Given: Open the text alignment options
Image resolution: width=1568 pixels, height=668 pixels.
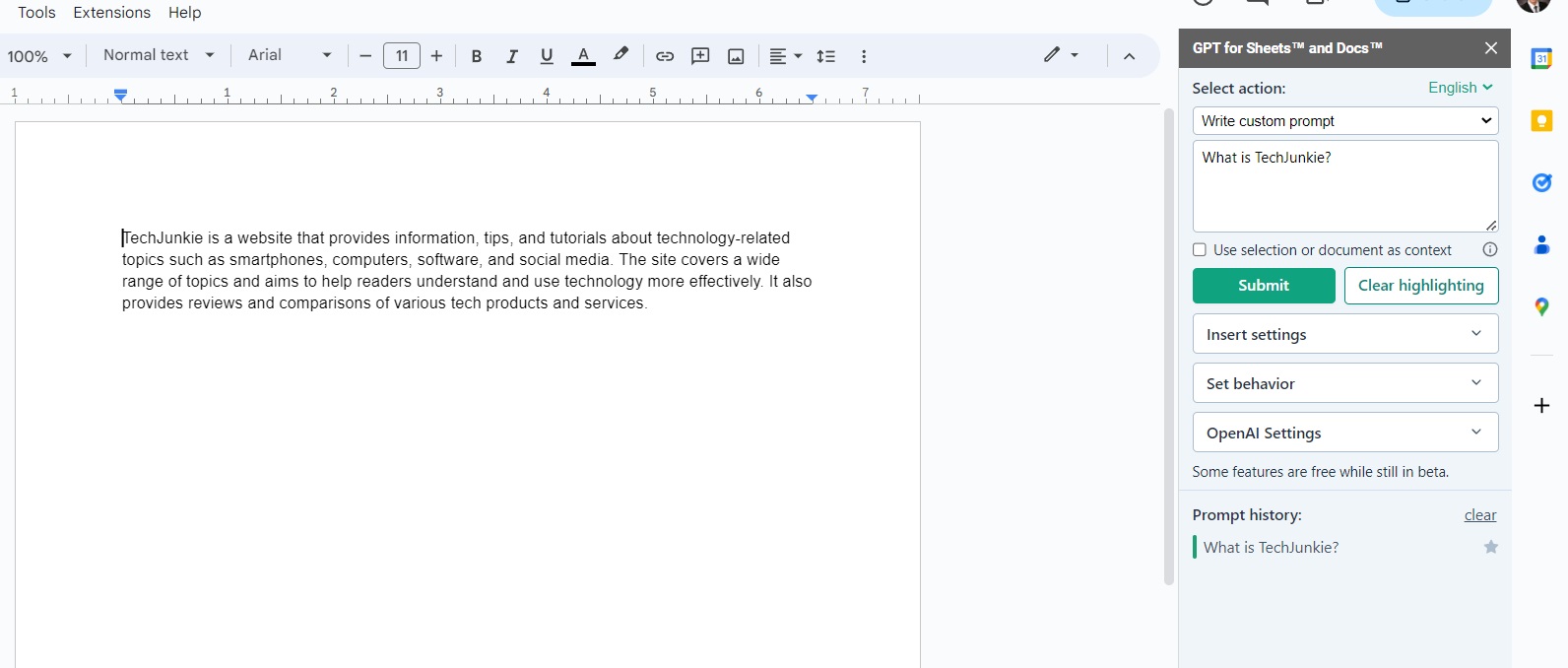Looking at the screenshot, I should pos(785,56).
